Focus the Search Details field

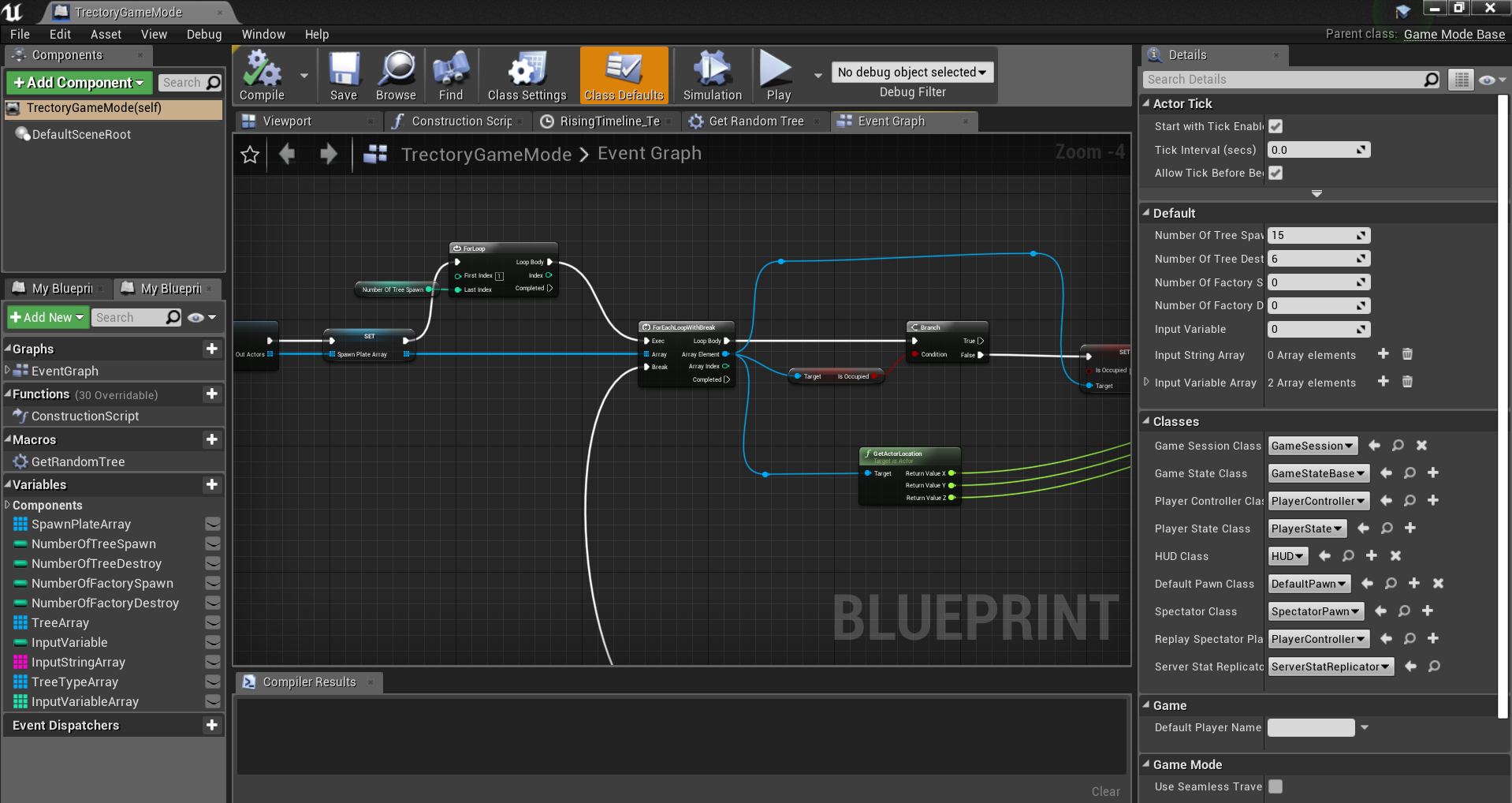click(x=1283, y=80)
